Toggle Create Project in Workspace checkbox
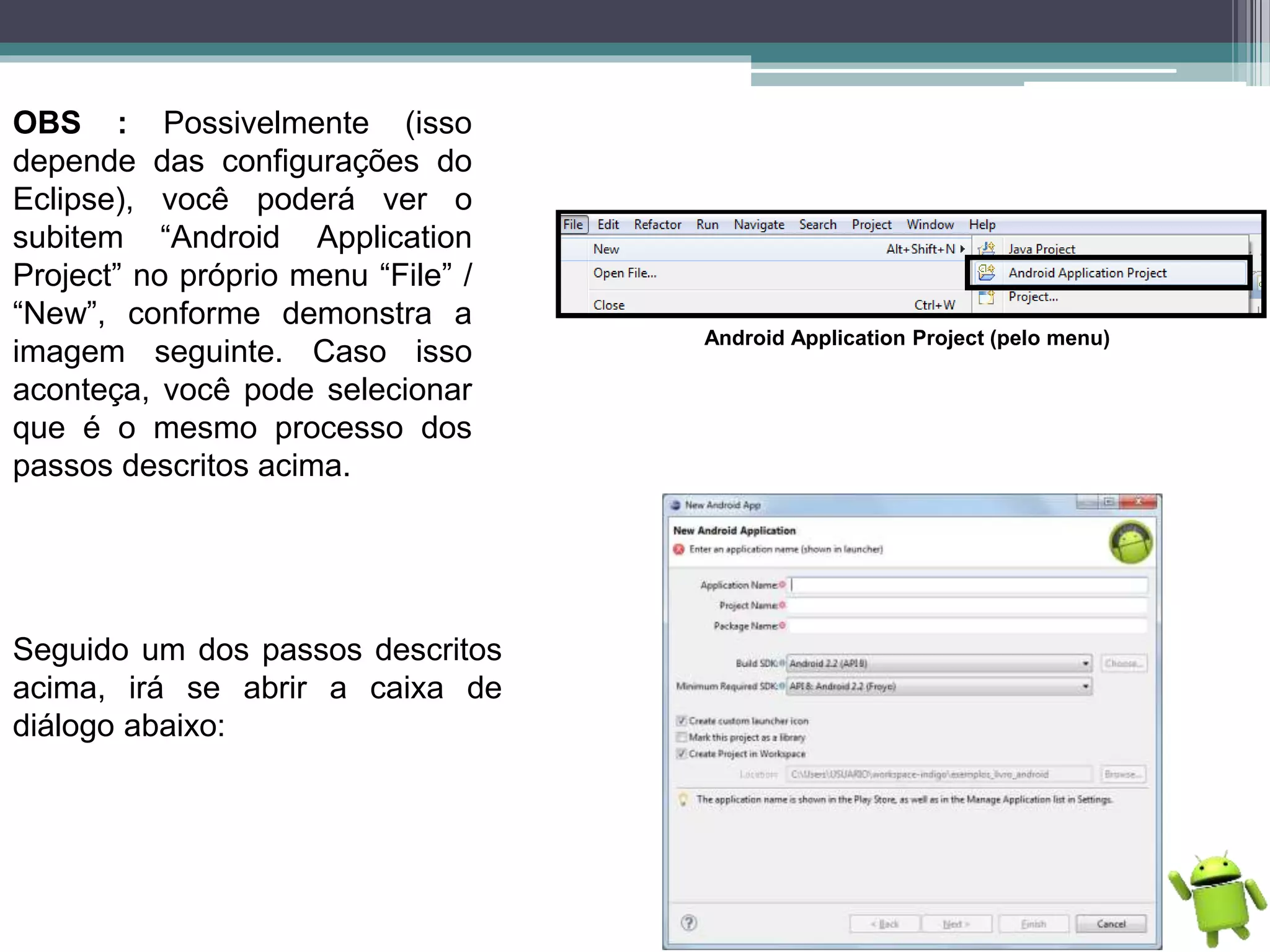Viewport: 1270px width, 952px height. pyautogui.click(x=682, y=754)
